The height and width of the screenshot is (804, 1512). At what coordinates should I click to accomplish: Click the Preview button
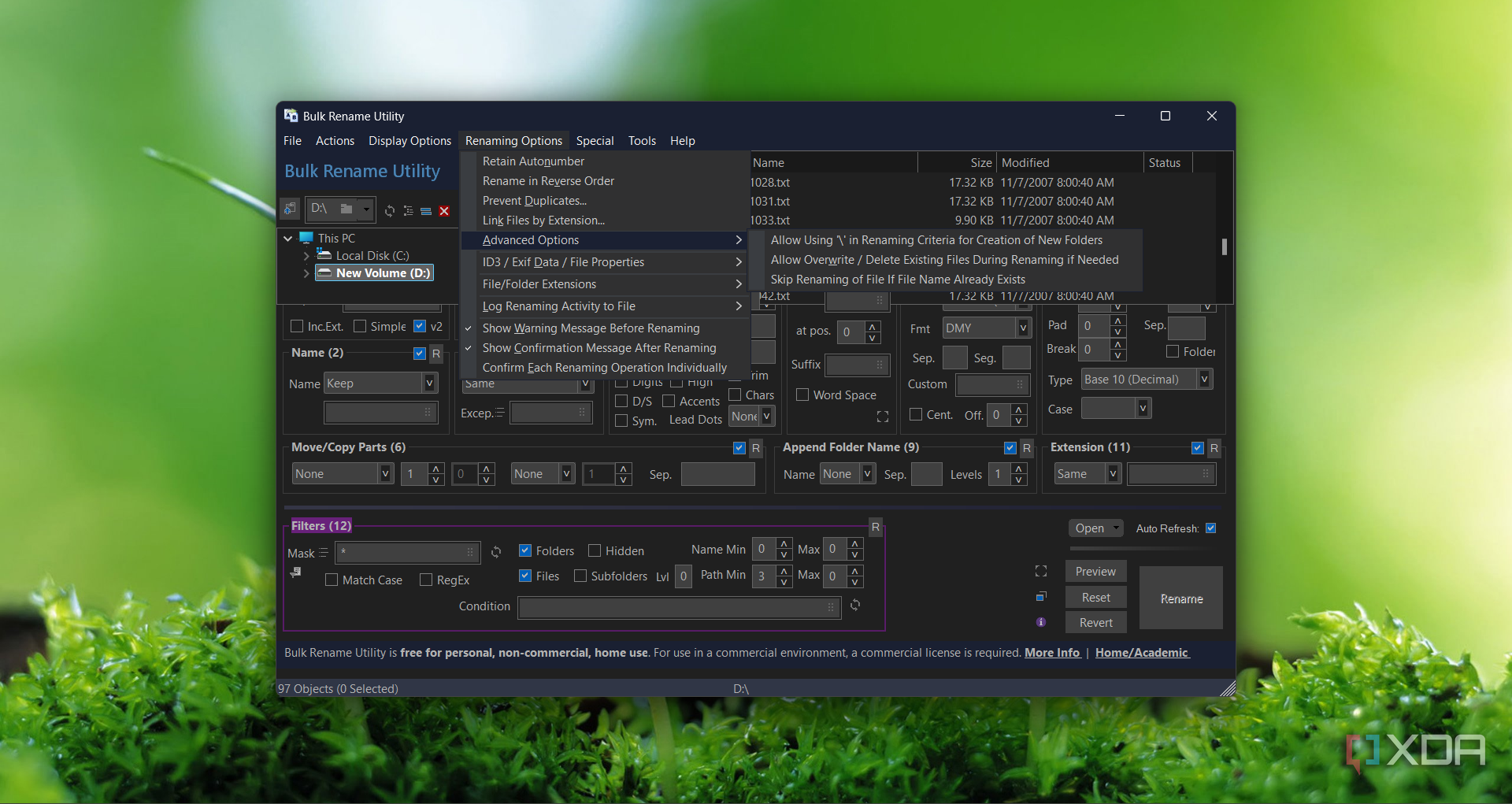coord(1095,571)
